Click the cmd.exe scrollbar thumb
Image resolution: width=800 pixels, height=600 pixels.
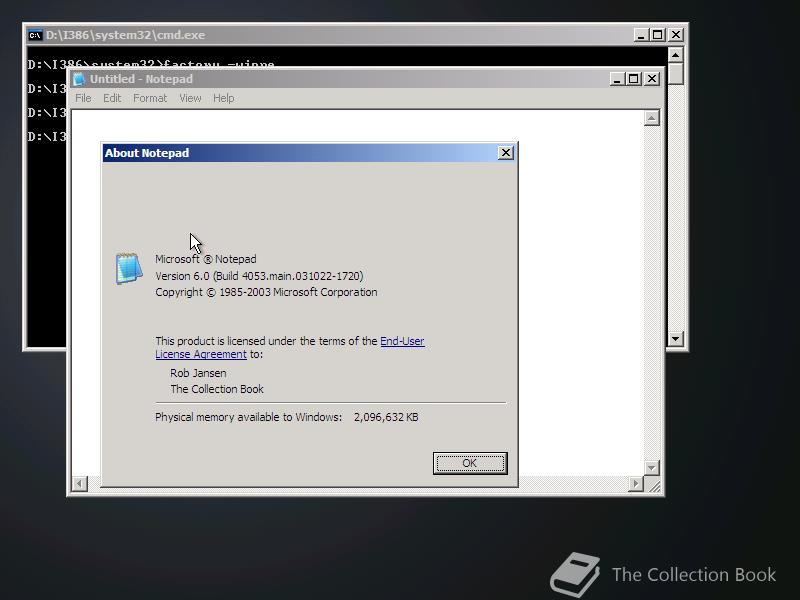point(676,73)
